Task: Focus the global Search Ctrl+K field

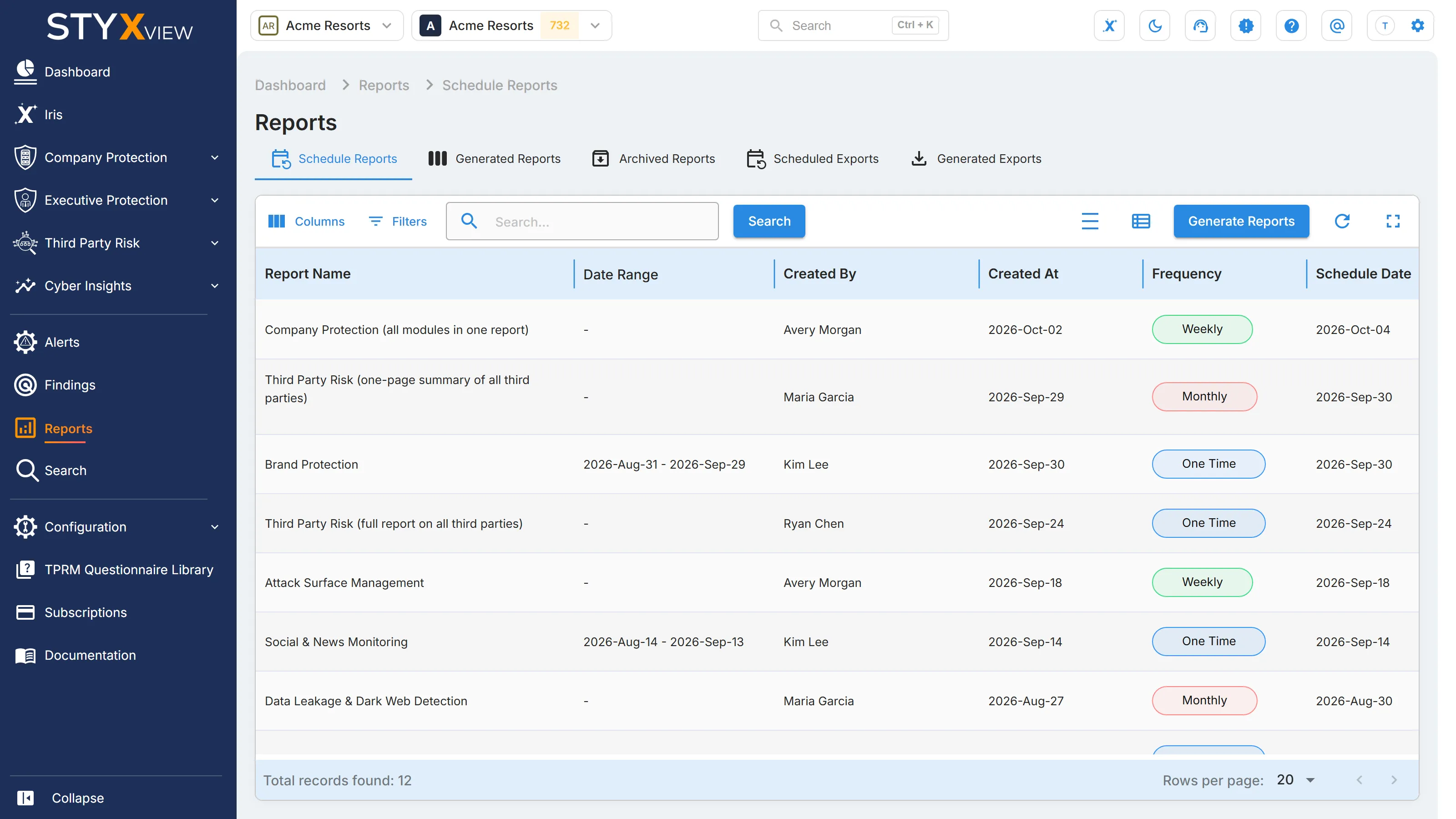Action: [853, 25]
